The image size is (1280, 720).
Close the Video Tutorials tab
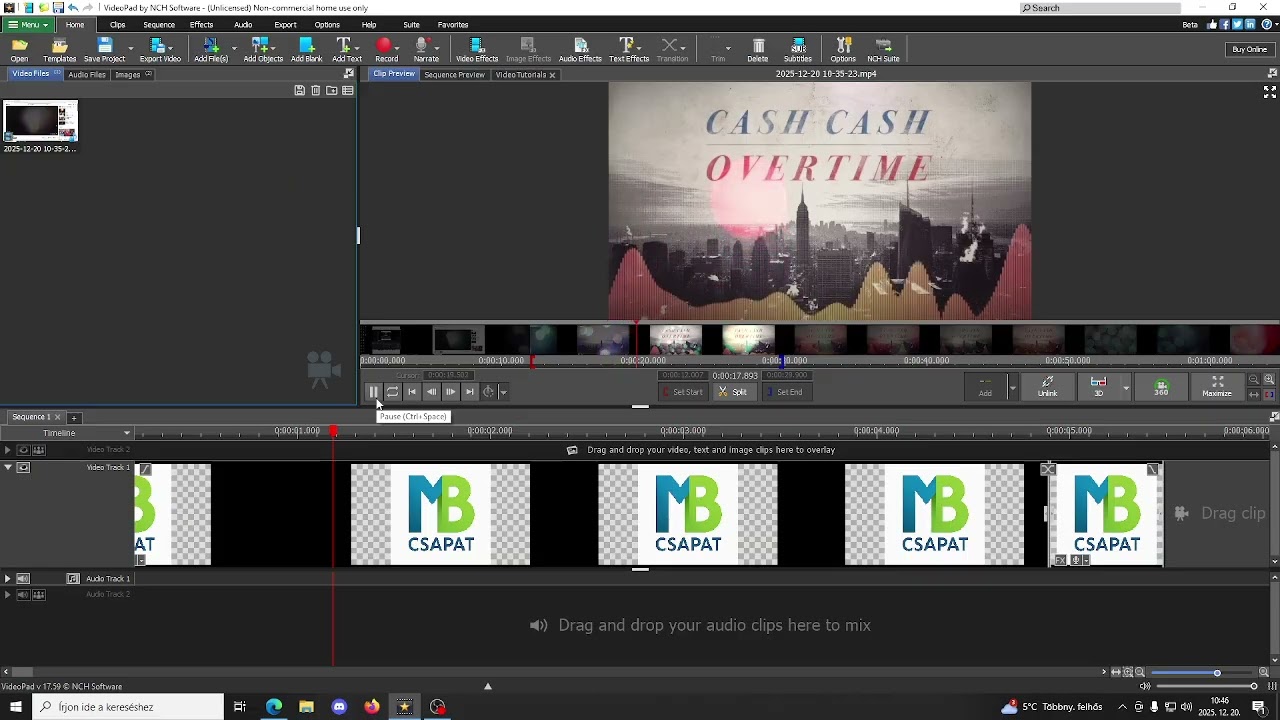click(x=552, y=75)
